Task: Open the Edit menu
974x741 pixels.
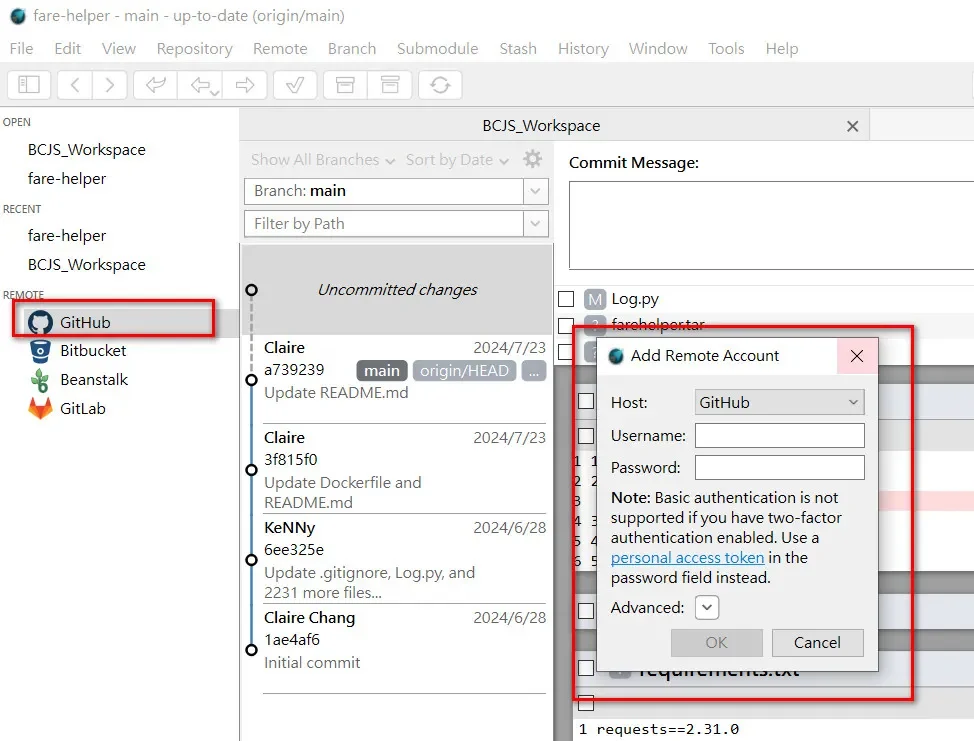Action: tap(68, 48)
